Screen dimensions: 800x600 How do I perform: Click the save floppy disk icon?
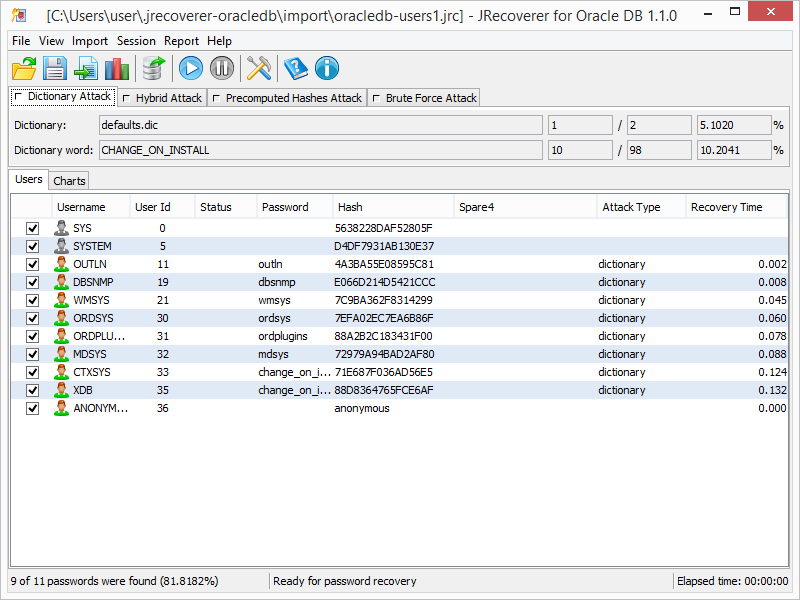(55, 68)
